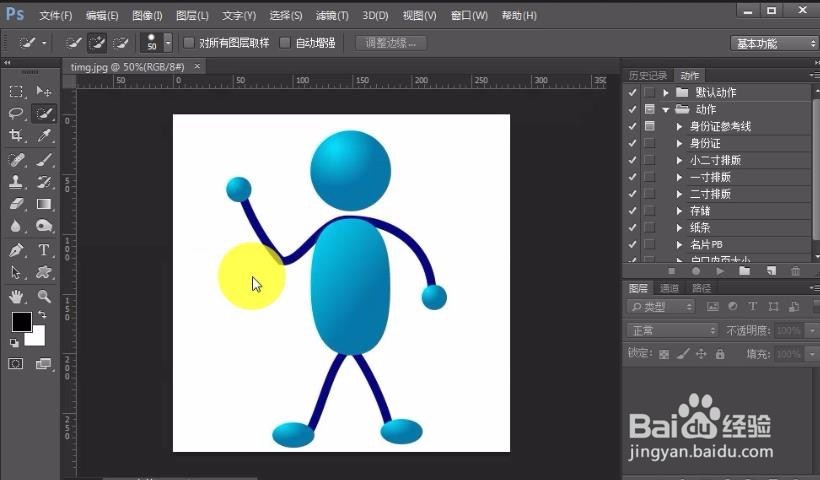Screen dimensions: 820x480
Task: Expand the 二寸排版 action
Action: pyautogui.click(x=679, y=193)
